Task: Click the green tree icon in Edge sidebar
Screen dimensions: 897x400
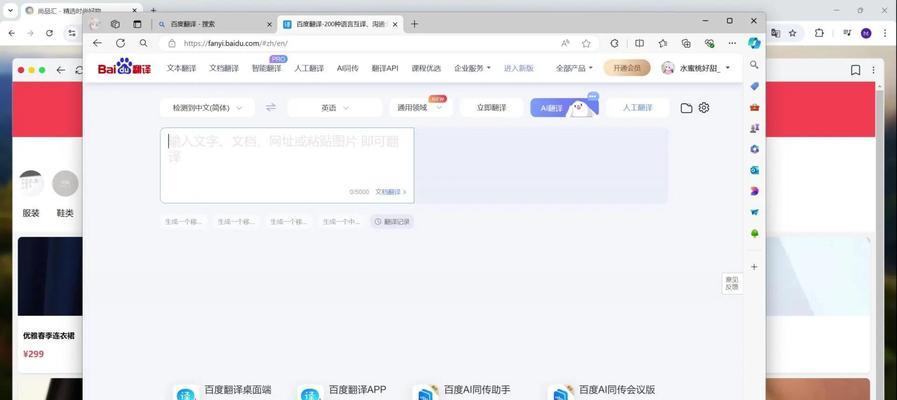Action: (x=754, y=233)
